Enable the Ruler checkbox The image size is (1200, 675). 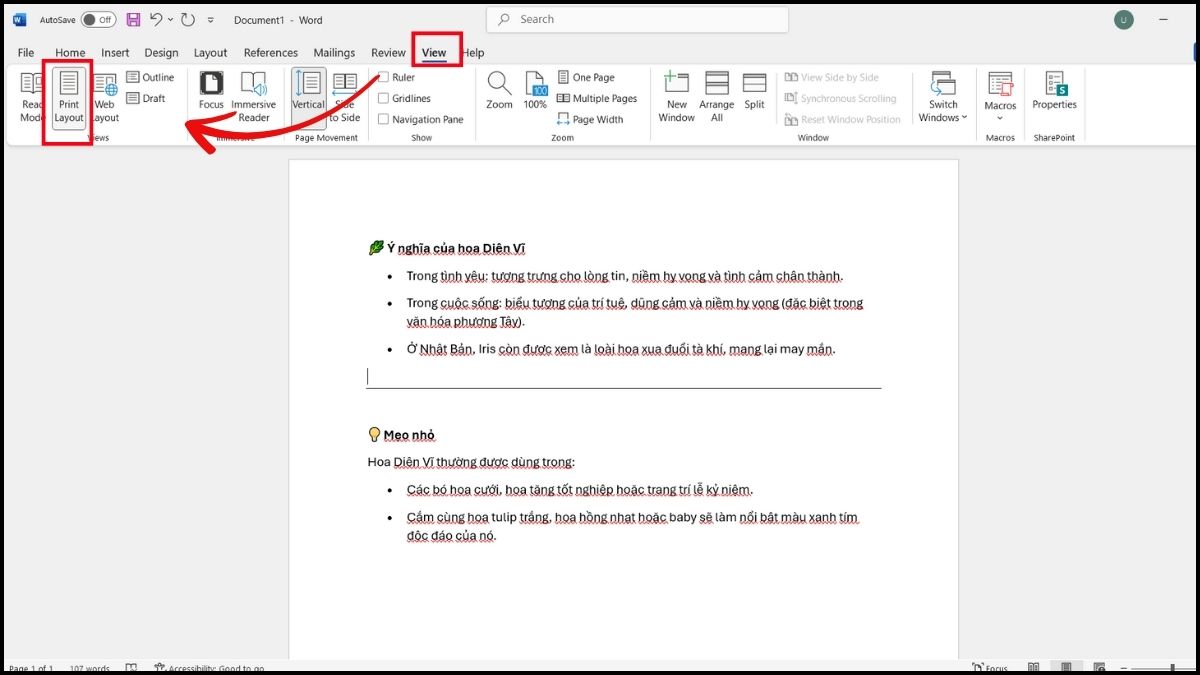pos(384,77)
